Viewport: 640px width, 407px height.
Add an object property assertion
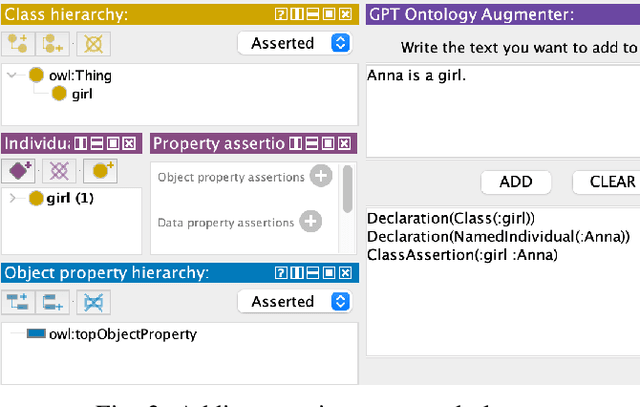320,177
